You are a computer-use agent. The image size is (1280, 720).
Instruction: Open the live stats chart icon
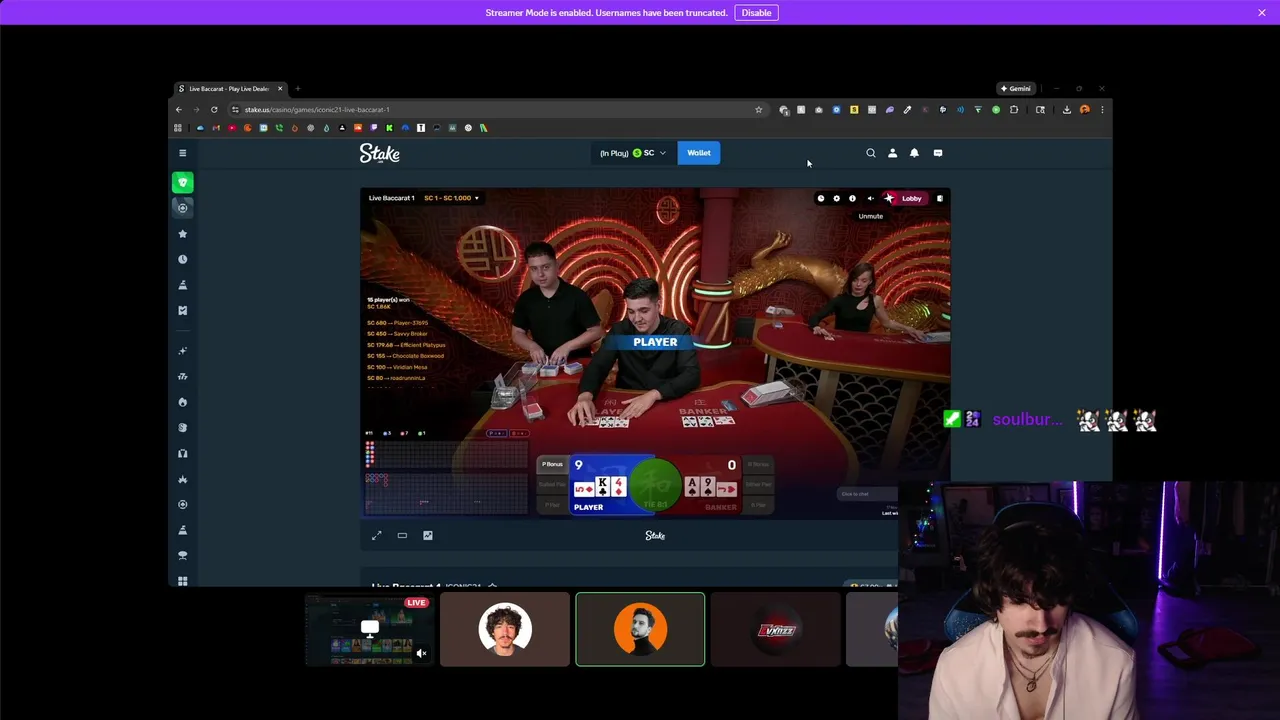pos(427,536)
